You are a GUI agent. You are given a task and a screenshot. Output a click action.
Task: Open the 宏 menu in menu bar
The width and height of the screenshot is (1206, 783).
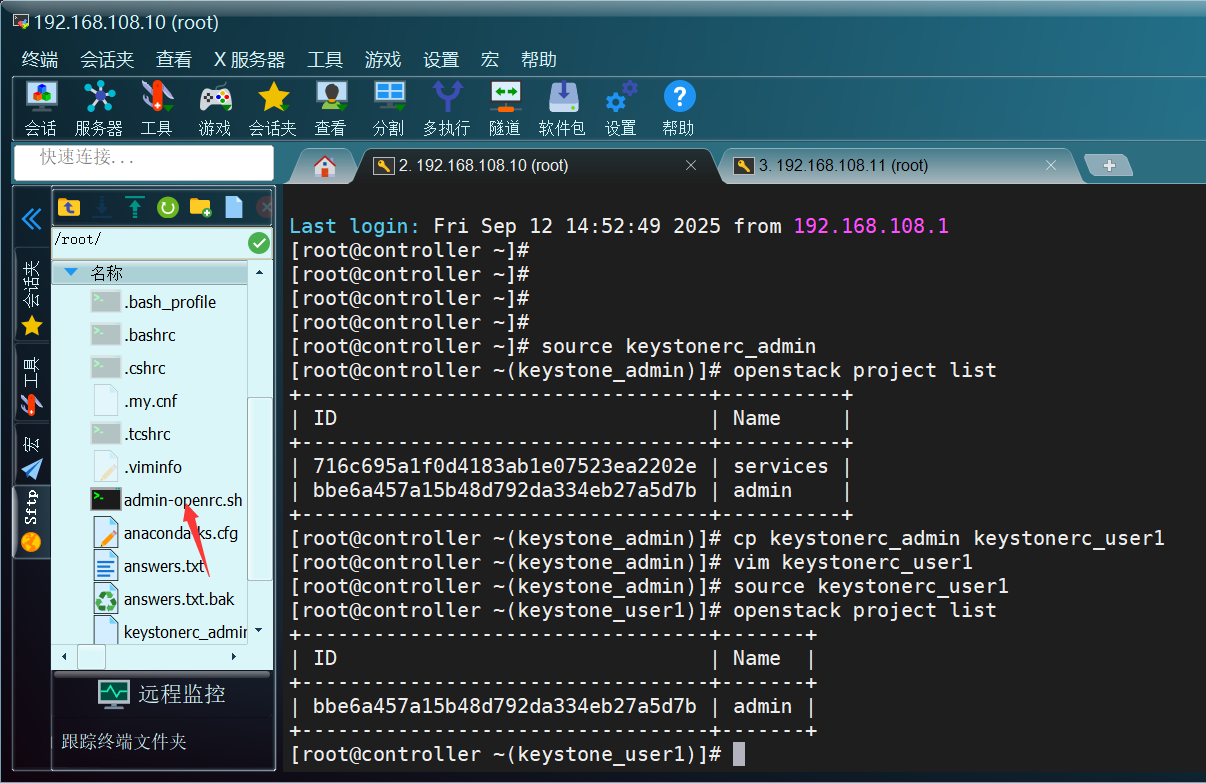[x=489, y=60]
